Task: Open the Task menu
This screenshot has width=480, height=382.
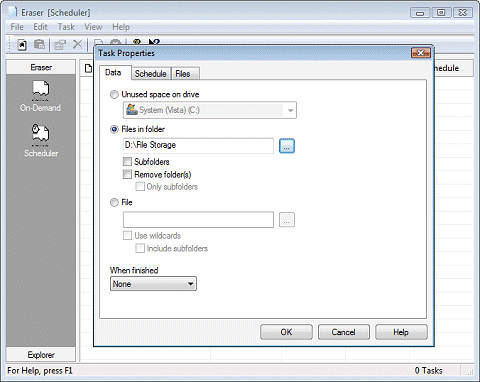Action: (x=66, y=27)
